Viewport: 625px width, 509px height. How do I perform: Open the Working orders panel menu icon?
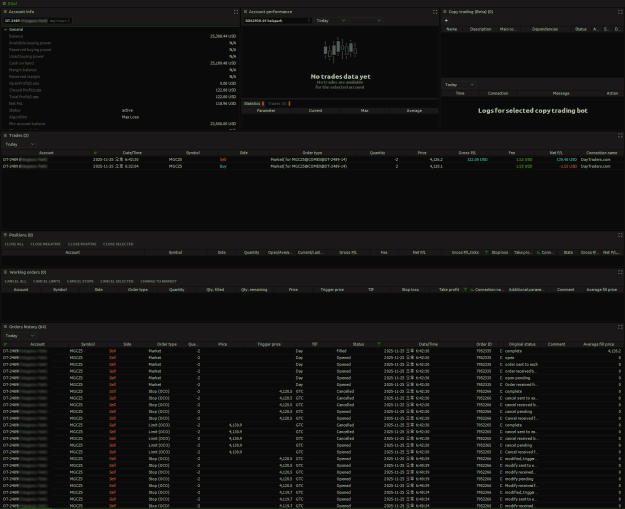click(5, 272)
